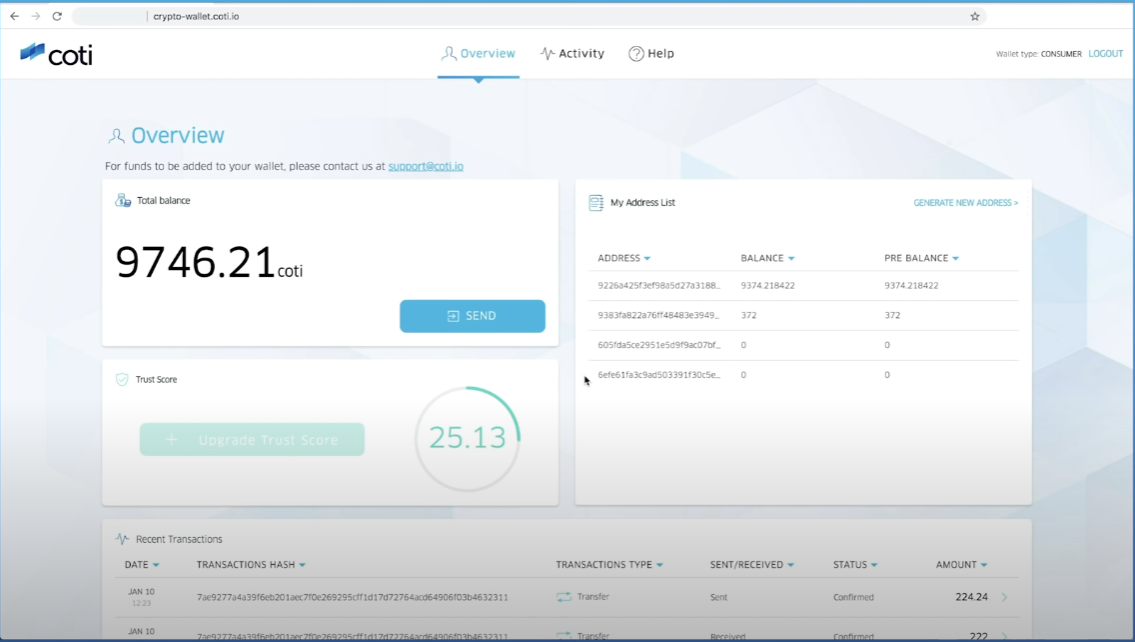Image resolution: width=1135 pixels, height=642 pixels.
Task: Sort by TRANSACTIONS HASH arrow
Action: point(303,565)
